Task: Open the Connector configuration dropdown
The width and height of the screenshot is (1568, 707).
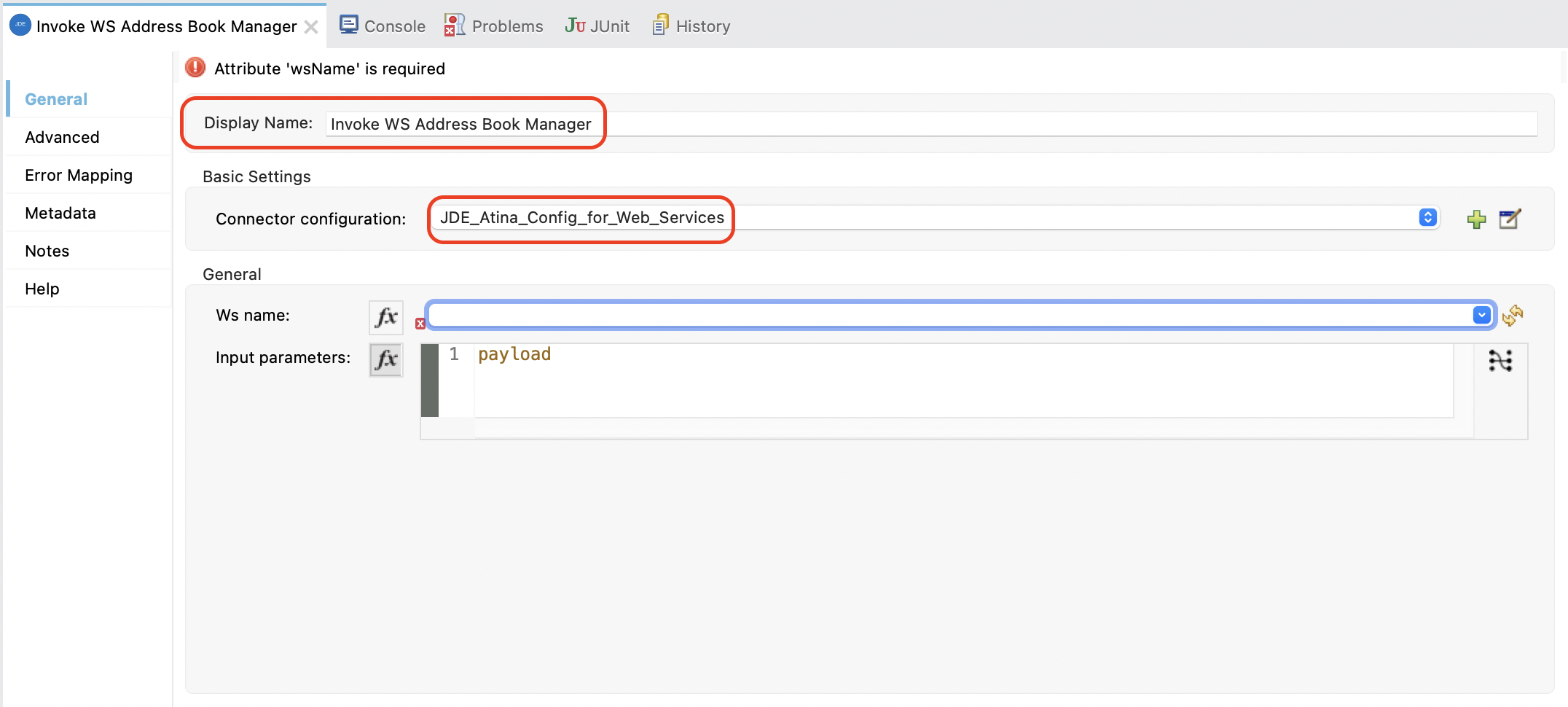Action: (x=1427, y=217)
